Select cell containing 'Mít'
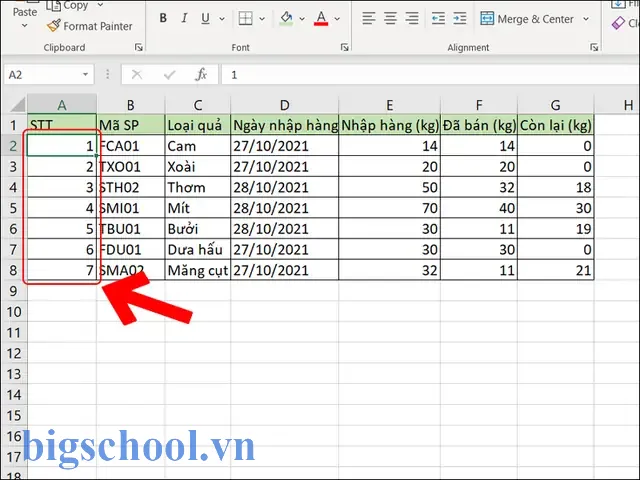Viewport: 640px width, 480px height. 198,208
